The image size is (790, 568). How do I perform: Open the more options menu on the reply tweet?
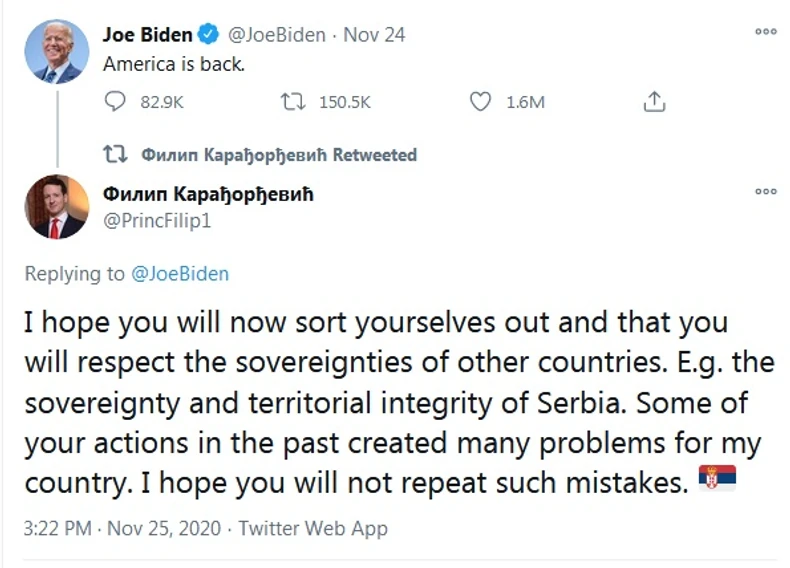coord(765,191)
